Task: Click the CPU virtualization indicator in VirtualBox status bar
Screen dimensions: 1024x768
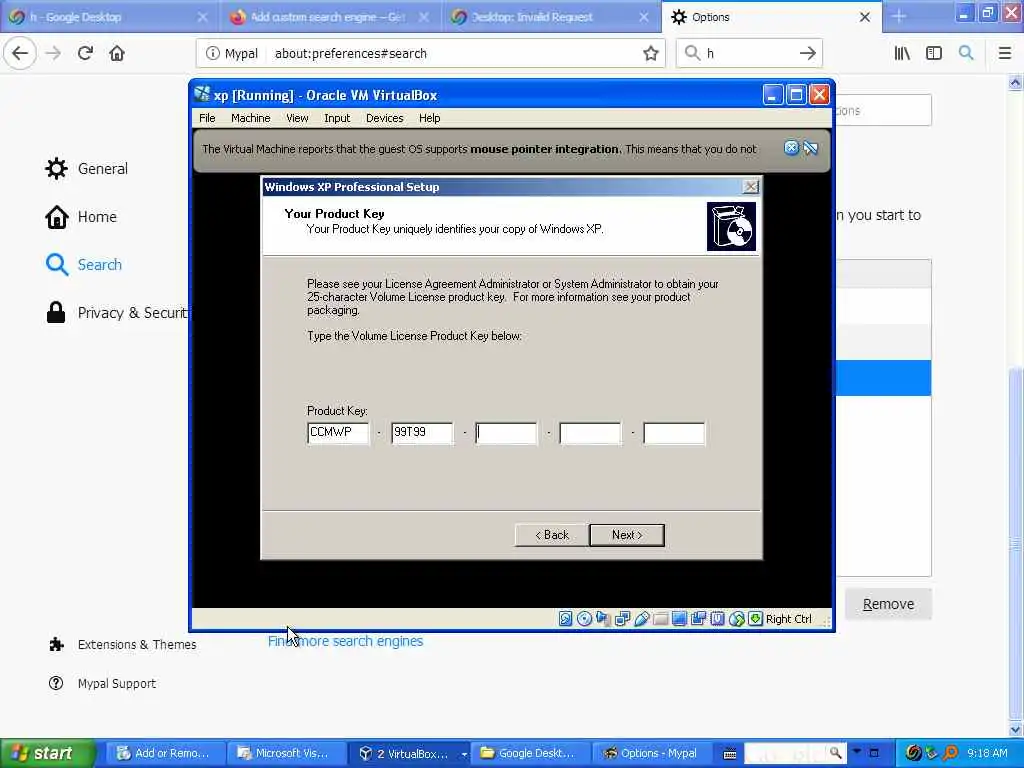Action: (717, 618)
